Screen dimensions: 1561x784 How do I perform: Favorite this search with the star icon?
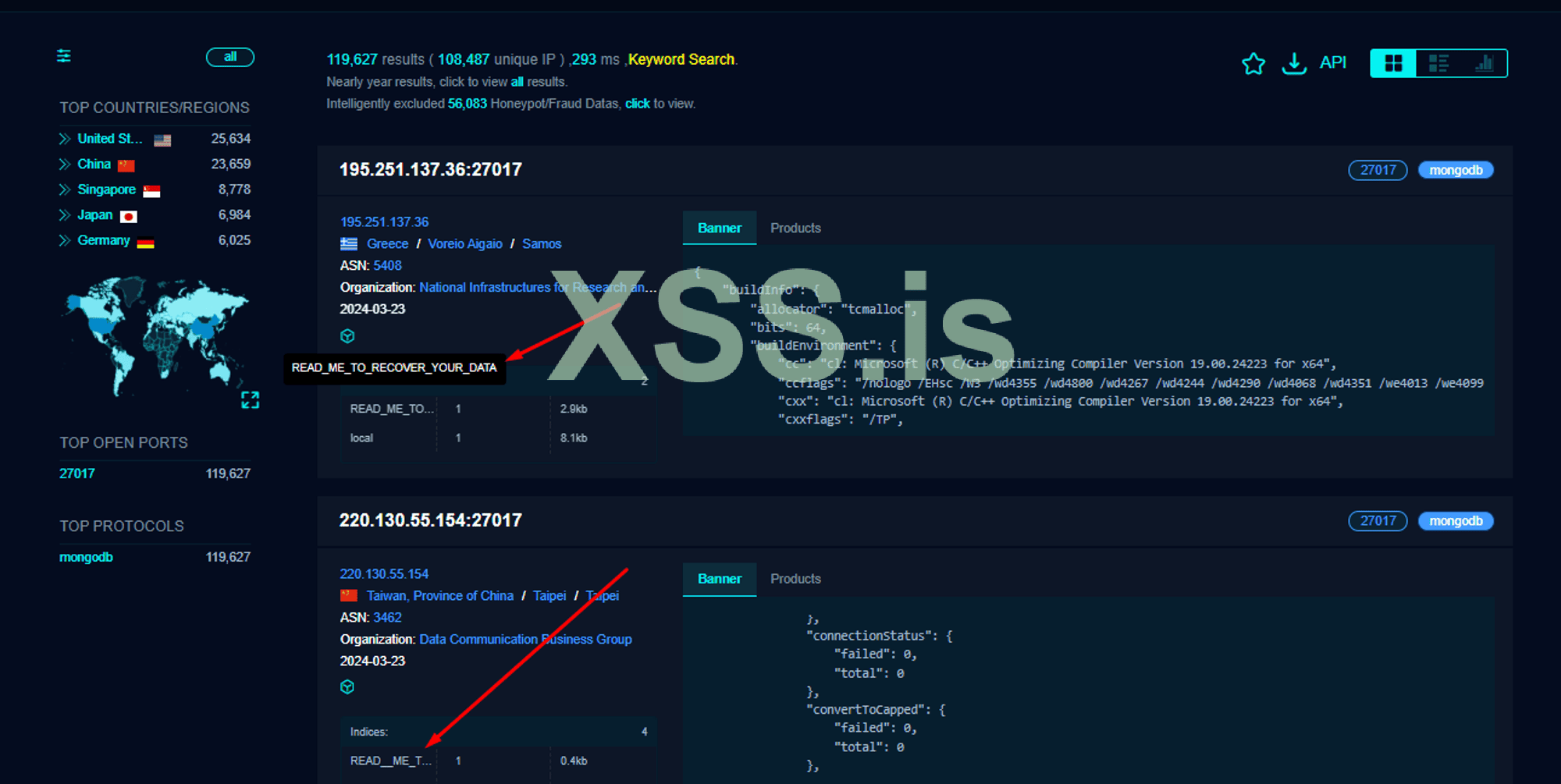pyautogui.click(x=1253, y=63)
